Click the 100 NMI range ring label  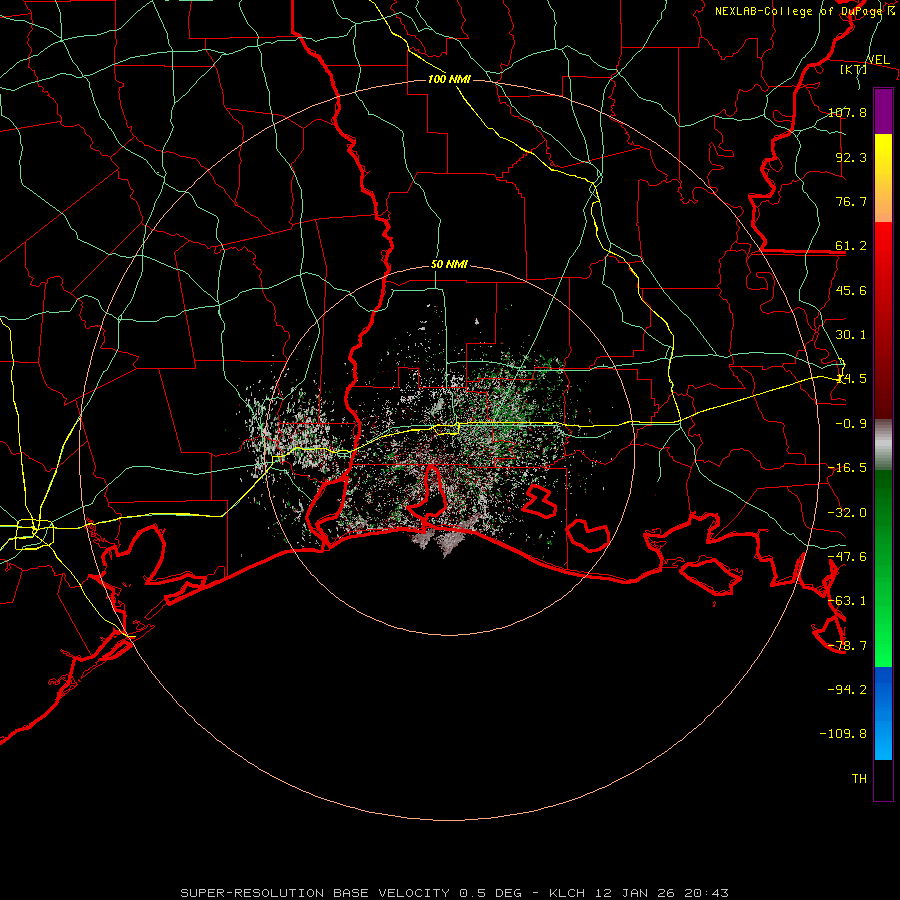[449, 79]
